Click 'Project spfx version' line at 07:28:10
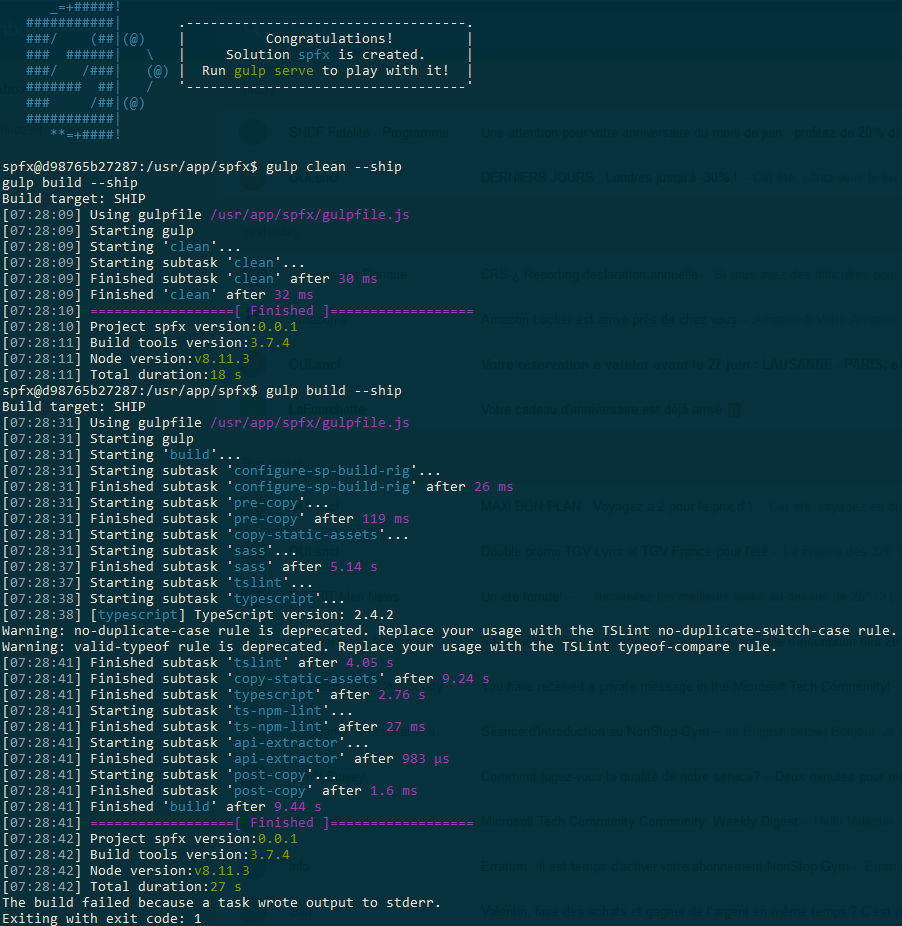 [149, 327]
